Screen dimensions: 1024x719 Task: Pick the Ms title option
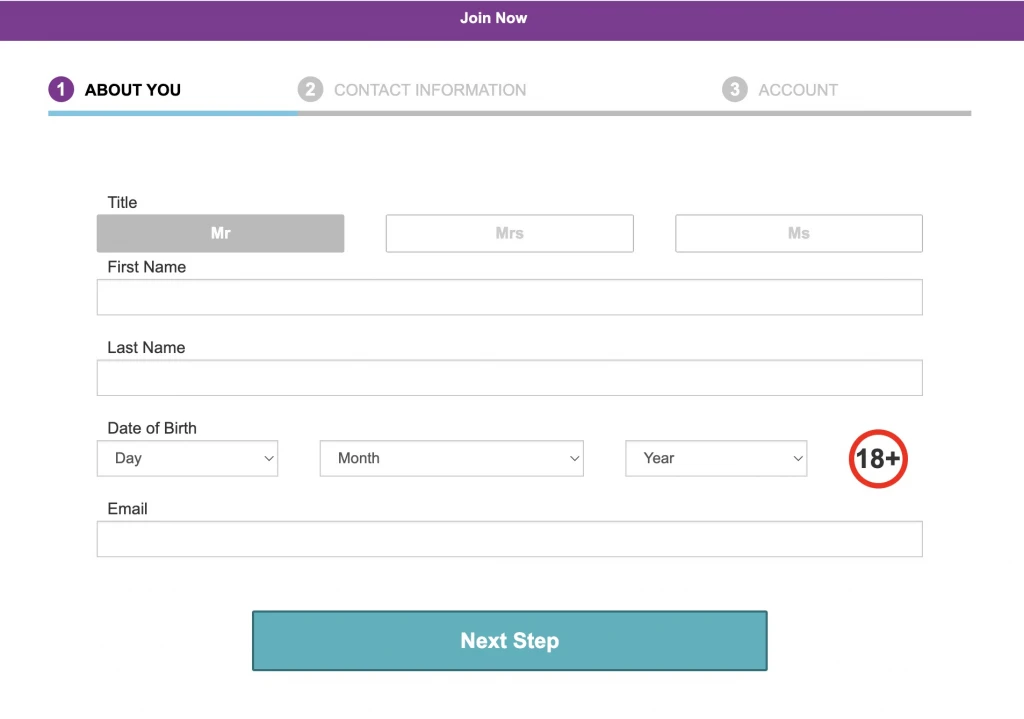(x=798, y=234)
